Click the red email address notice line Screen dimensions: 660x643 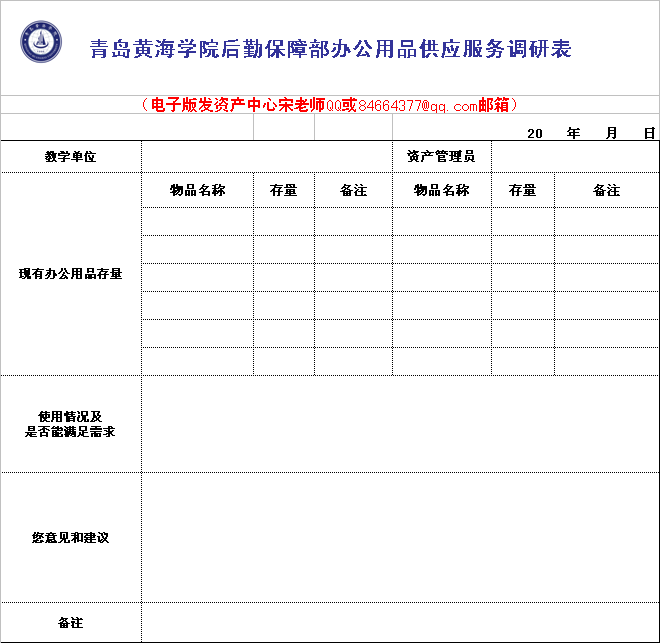330,105
